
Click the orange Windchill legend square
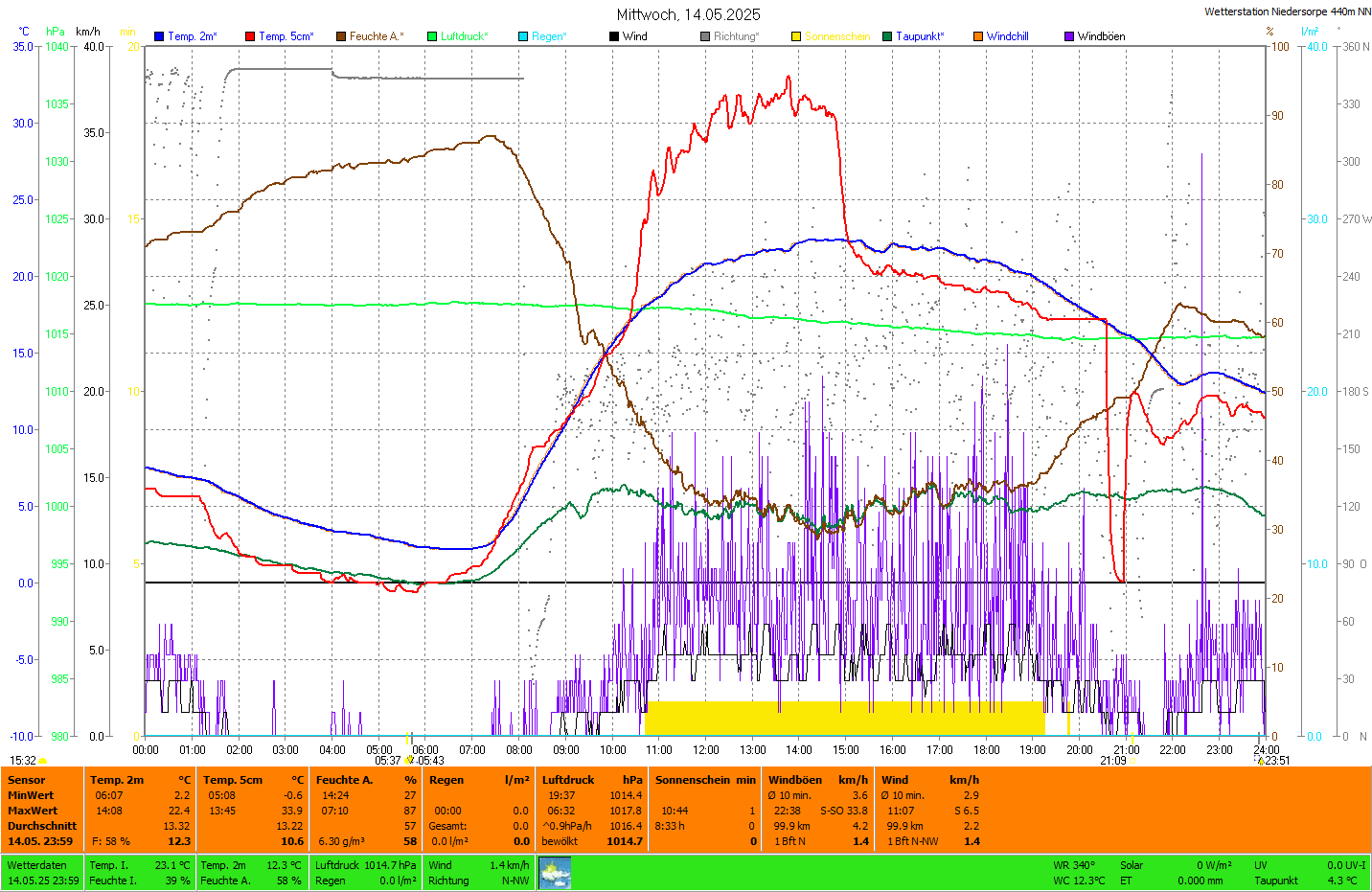click(x=978, y=36)
